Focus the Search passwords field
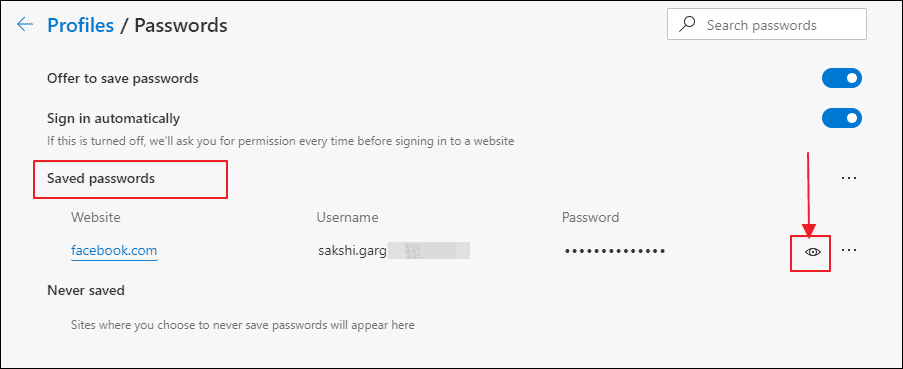 coord(767,24)
